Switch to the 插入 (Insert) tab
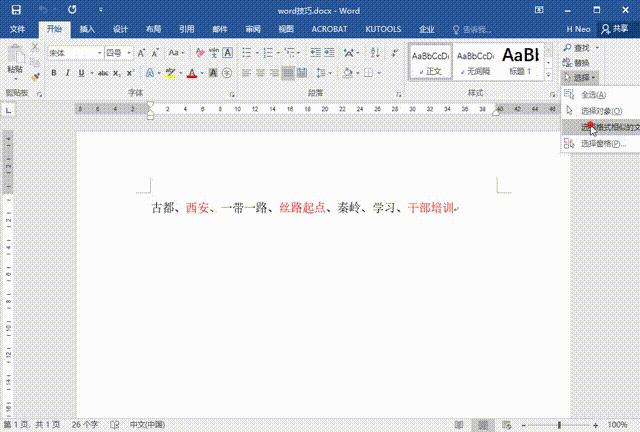The height and width of the screenshot is (432, 640). tap(87, 29)
